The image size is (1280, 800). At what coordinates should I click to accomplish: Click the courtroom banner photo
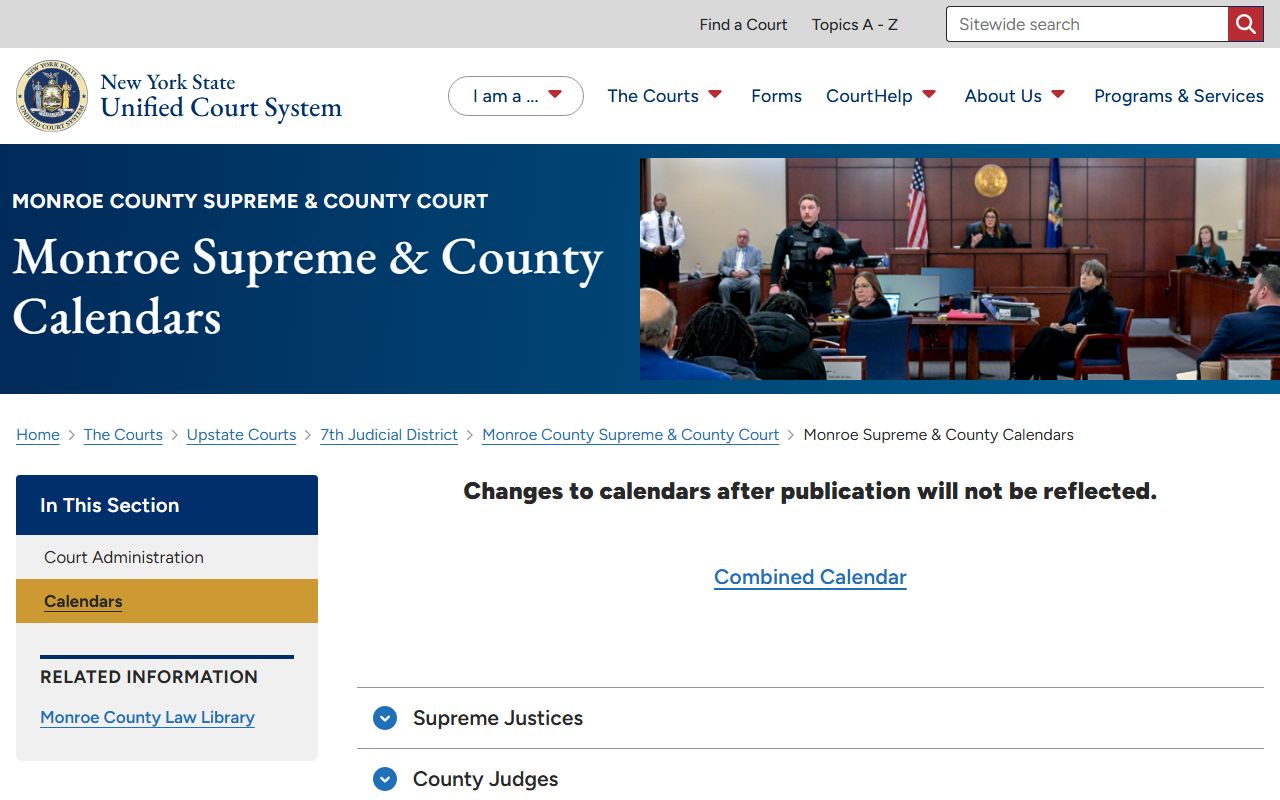(x=960, y=269)
